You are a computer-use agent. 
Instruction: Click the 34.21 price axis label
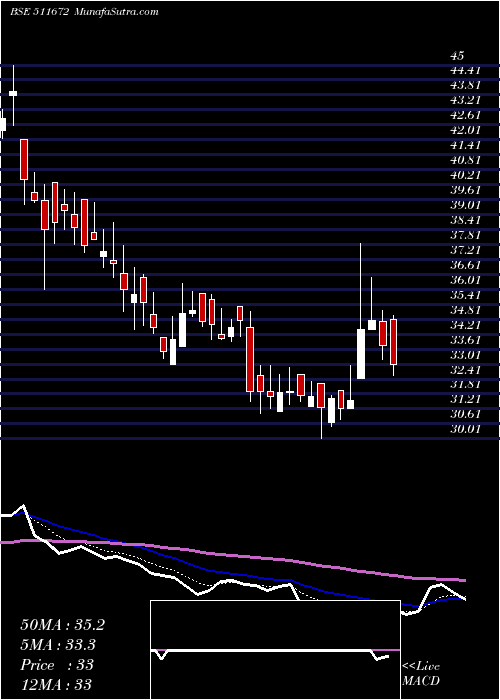pyautogui.click(x=465, y=325)
